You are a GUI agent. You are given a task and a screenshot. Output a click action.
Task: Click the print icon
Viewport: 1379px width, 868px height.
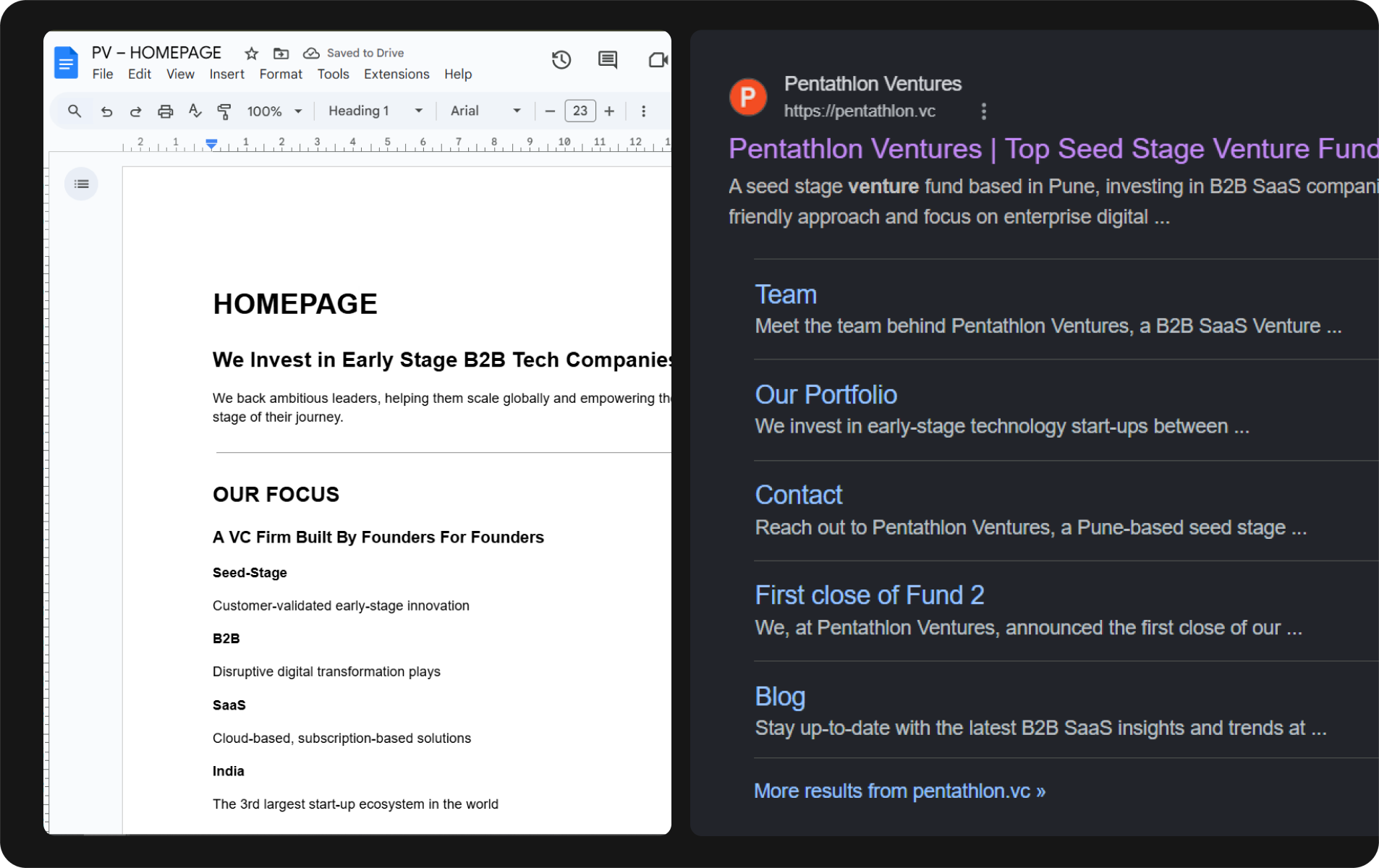166,111
